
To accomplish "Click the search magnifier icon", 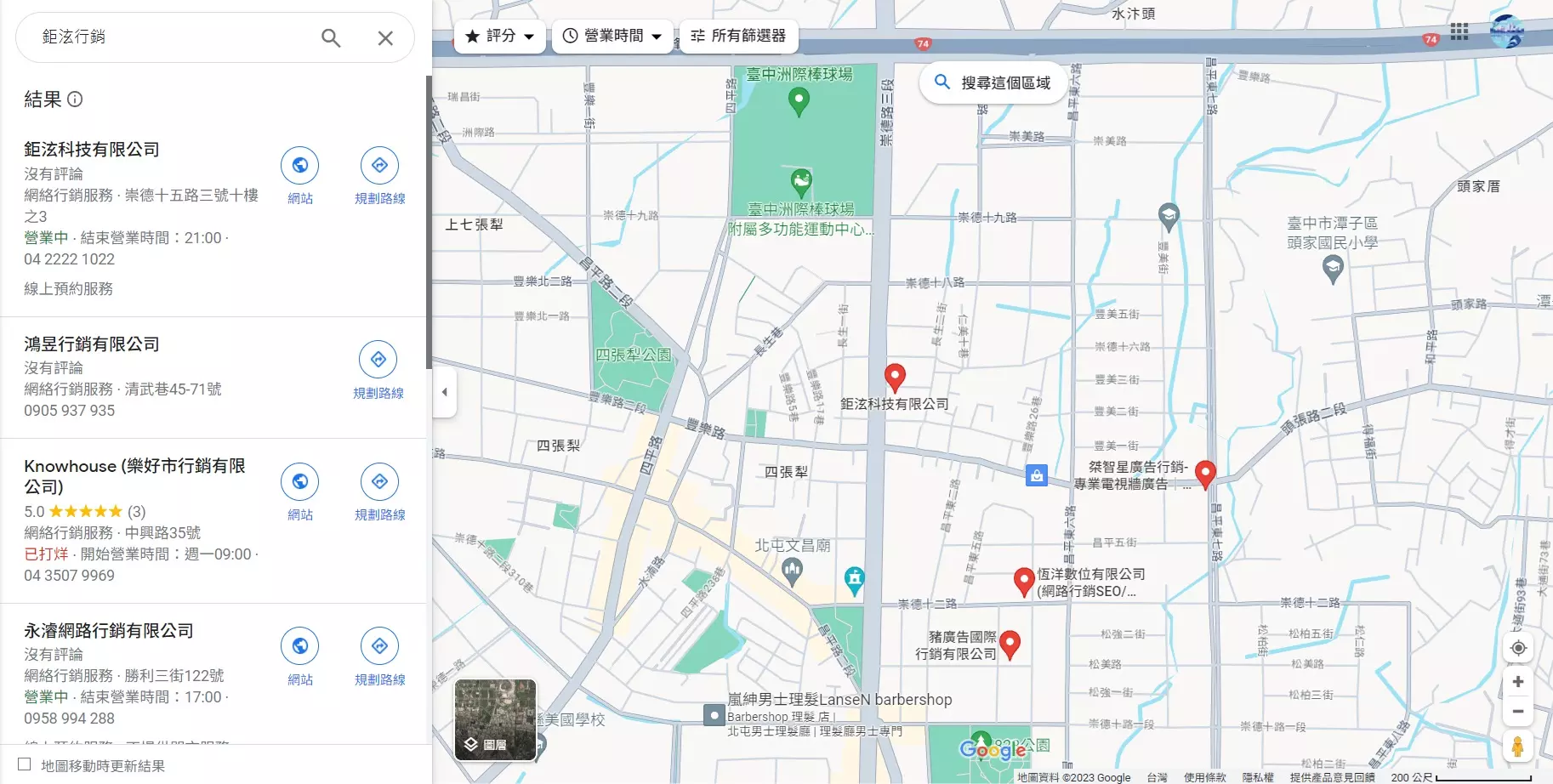I will pos(331,37).
